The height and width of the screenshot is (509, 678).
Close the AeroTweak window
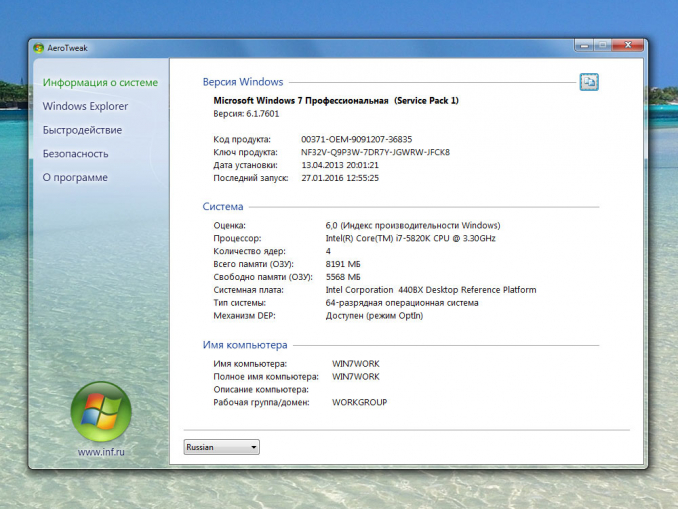[626, 46]
